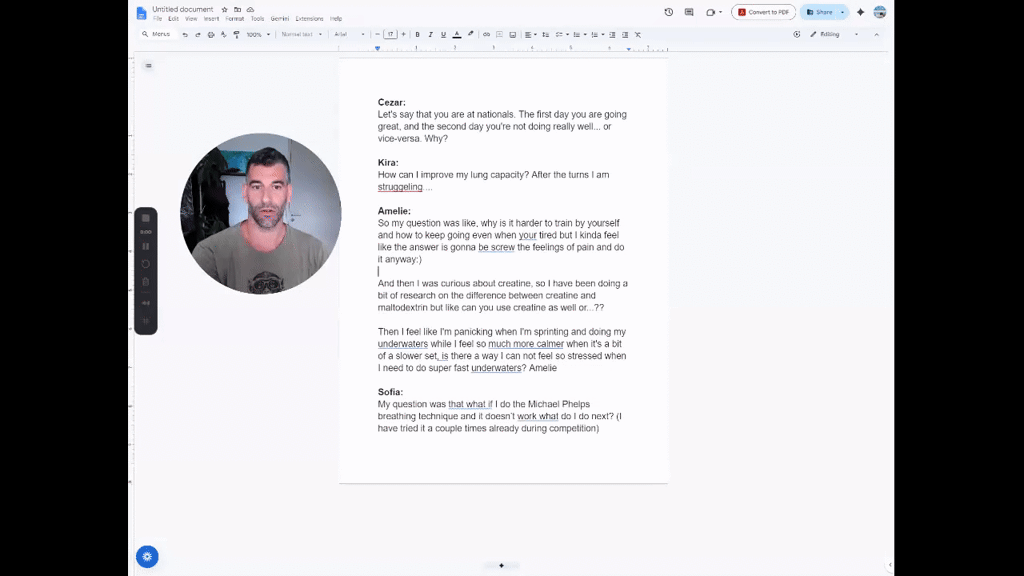This screenshot has height=576, width=1024.
Task: Click the font size field
Action: (x=391, y=35)
